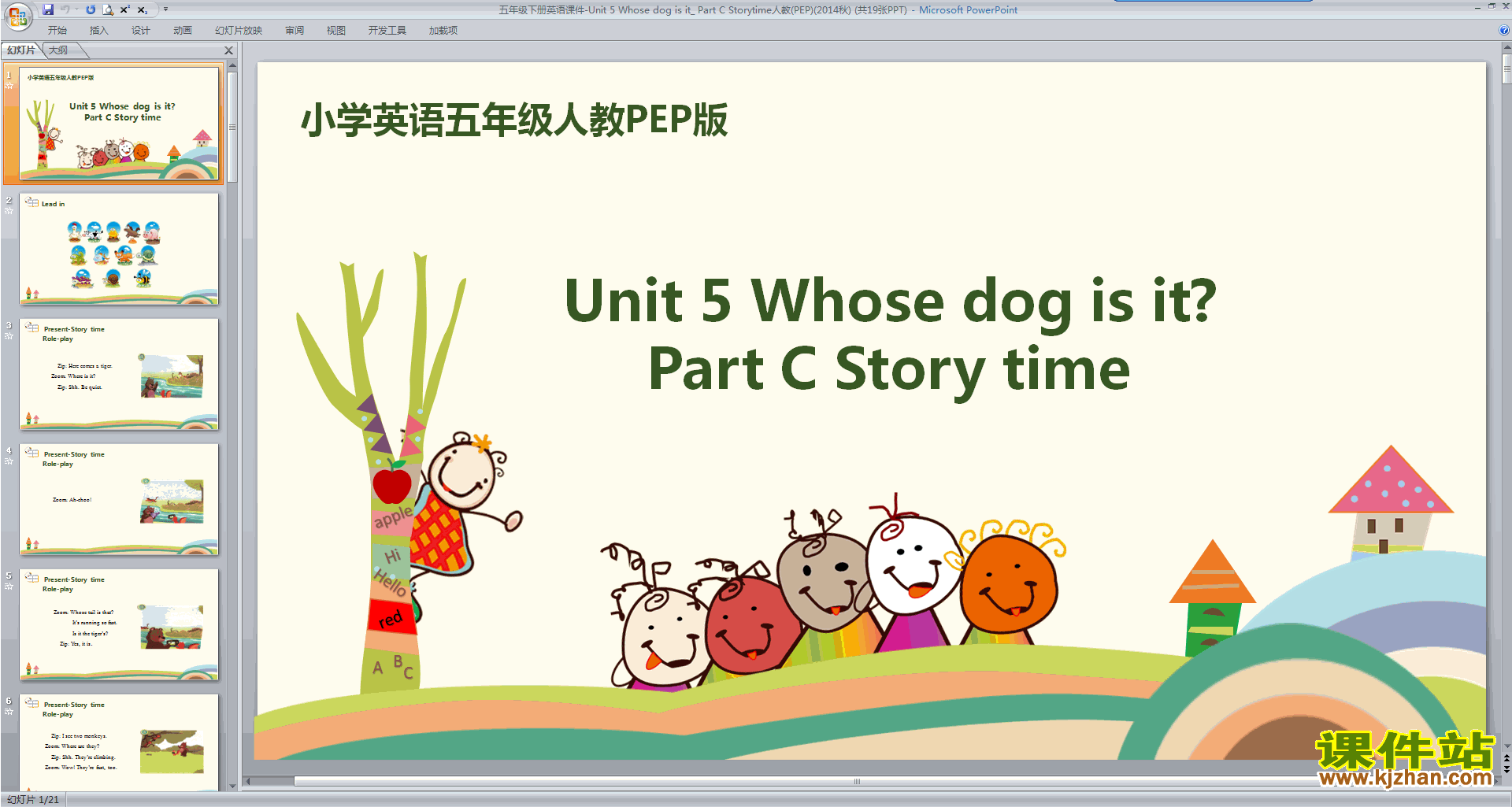Open the 审阅 ribbon tab
The width and height of the screenshot is (1512, 807).
tap(295, 31)
